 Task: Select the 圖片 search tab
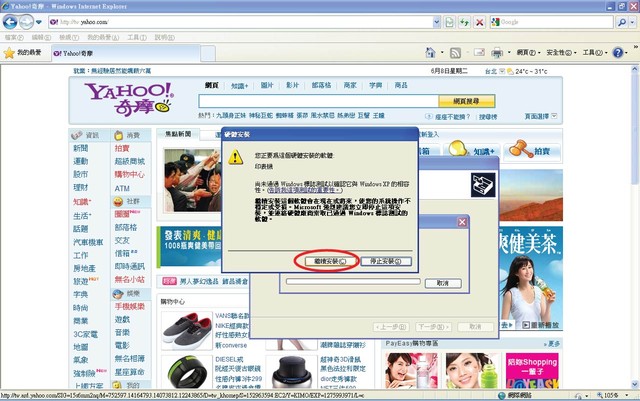[267, 85]
